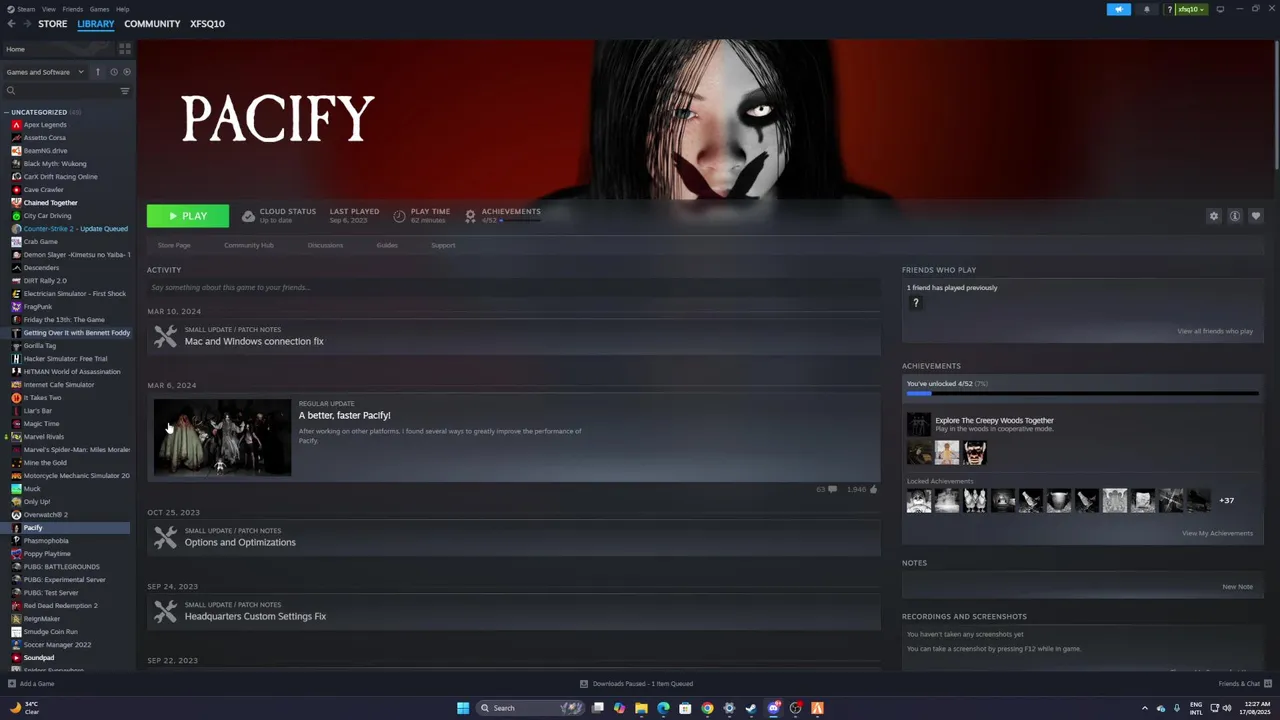Open Pacify Store Page tab

point(173,245)
